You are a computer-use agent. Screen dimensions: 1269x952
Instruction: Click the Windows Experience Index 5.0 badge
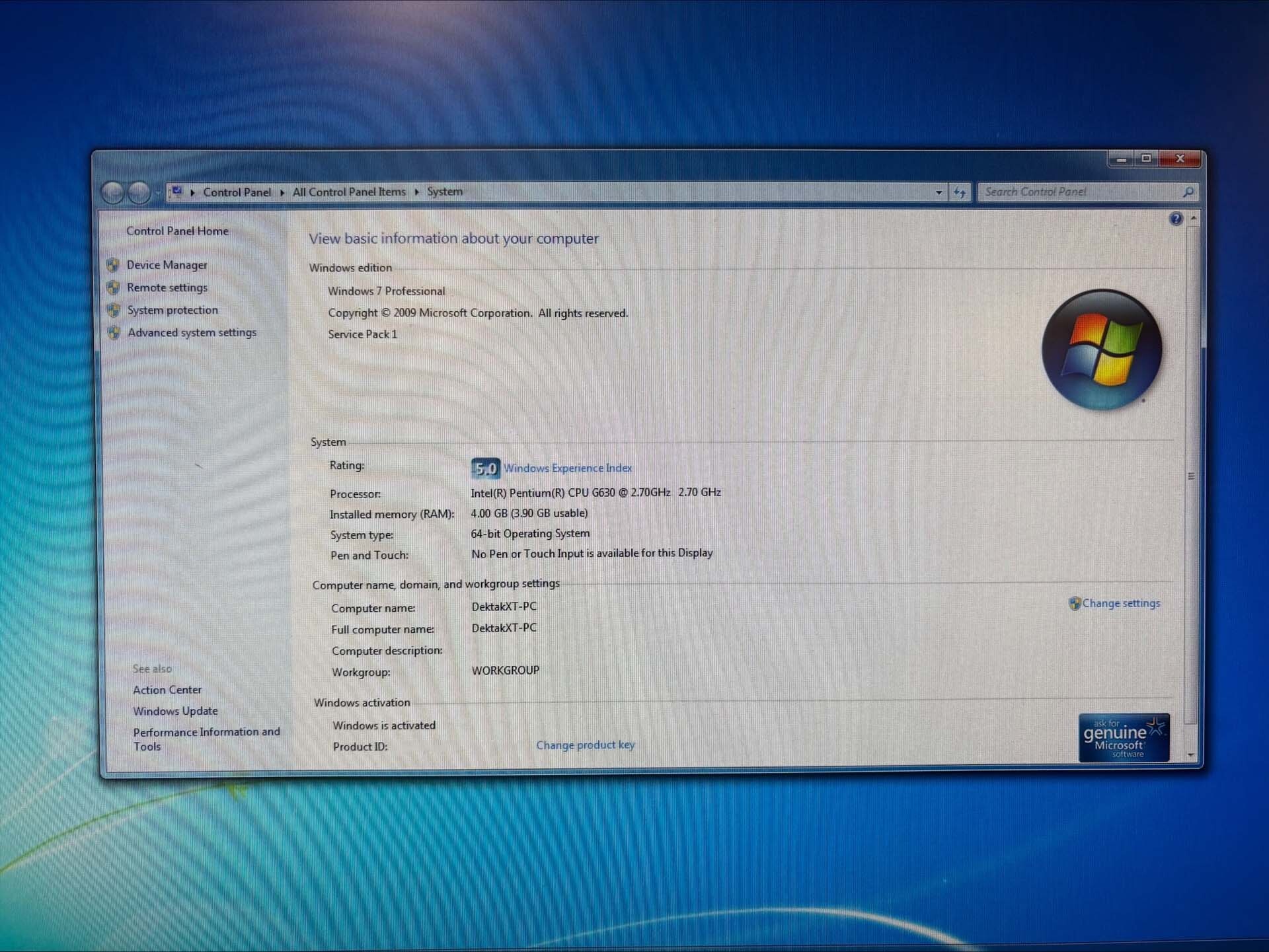[x=485, y=468]
